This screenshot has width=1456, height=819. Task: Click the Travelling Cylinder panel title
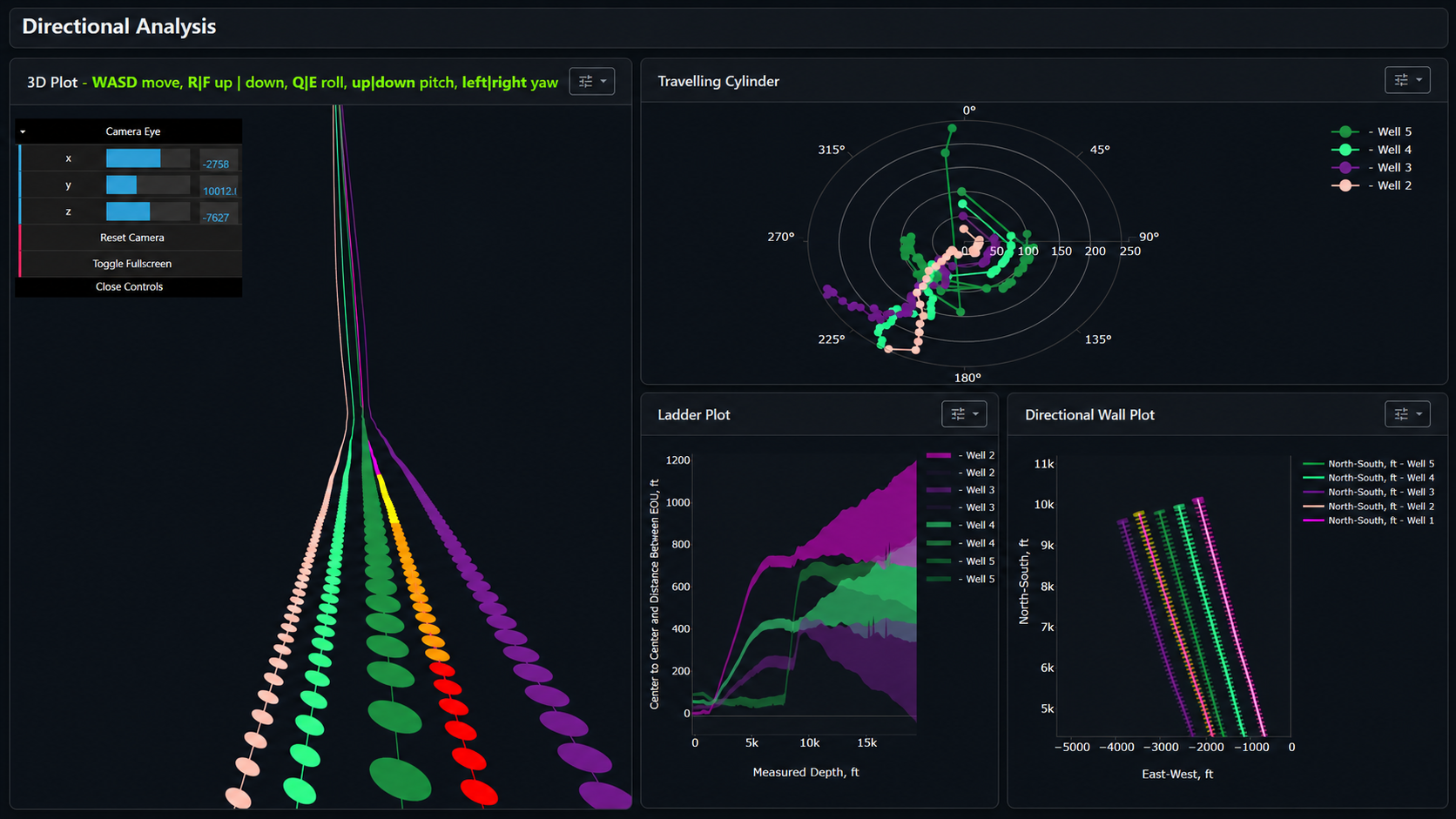[x=718, y=81]
